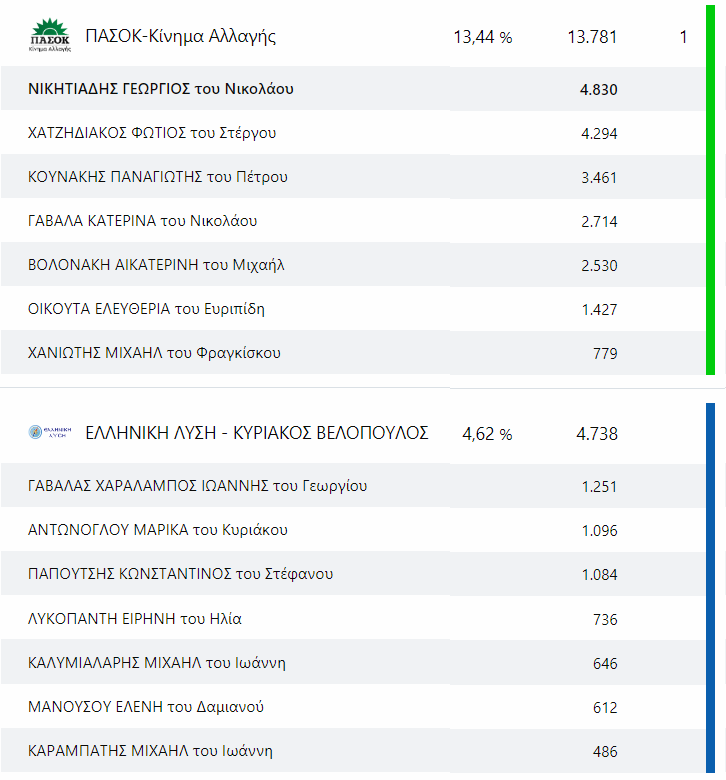This screenshot has height=780, width=726.
Task: Select candidate ΧΑΝΙΩΤΗΣ ΜΙΧΑΗΛ του Φραγκίσκου
Action: (154, 353)
